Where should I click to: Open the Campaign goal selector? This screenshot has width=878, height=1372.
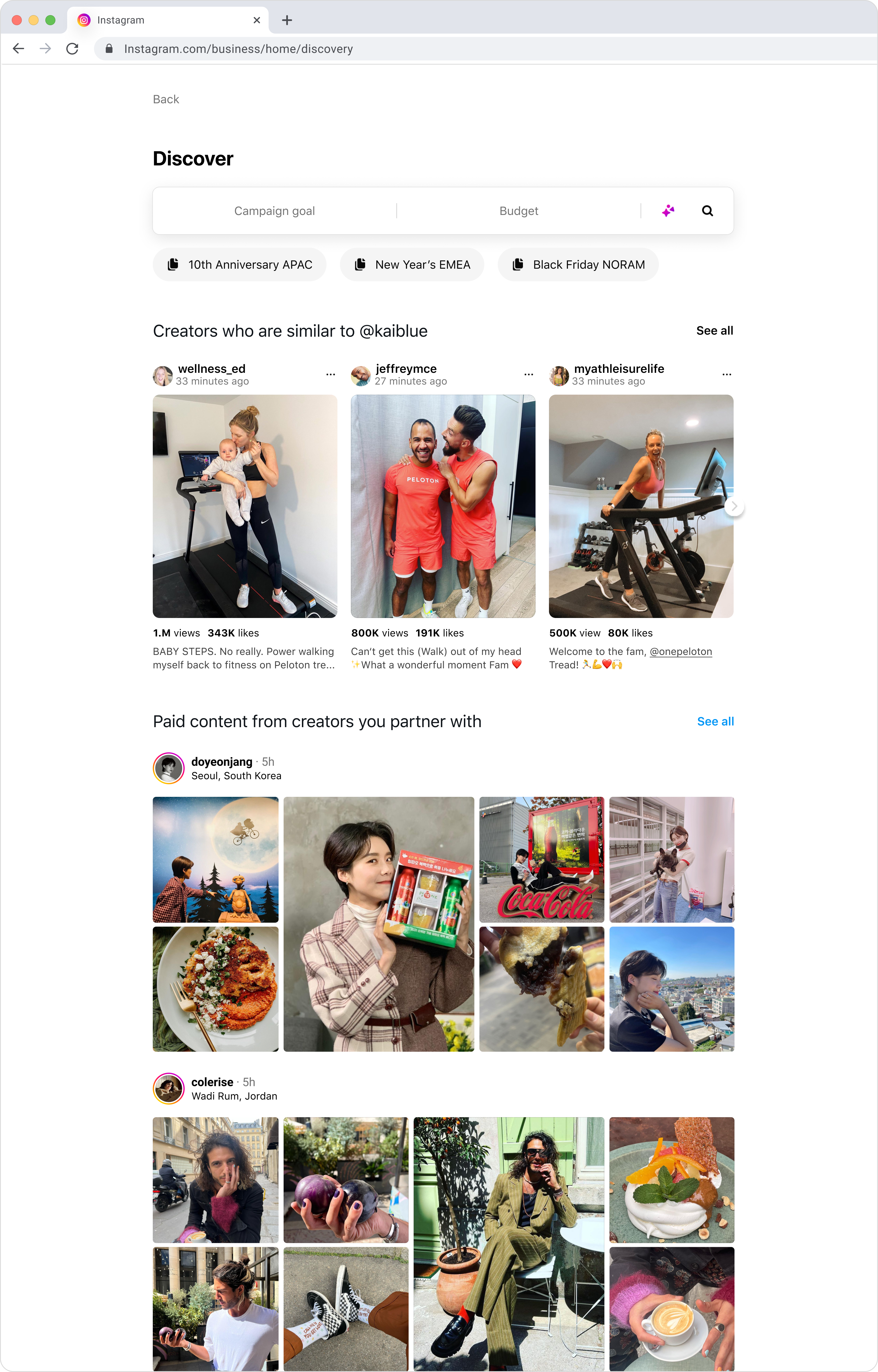click(x=275, y=211)
